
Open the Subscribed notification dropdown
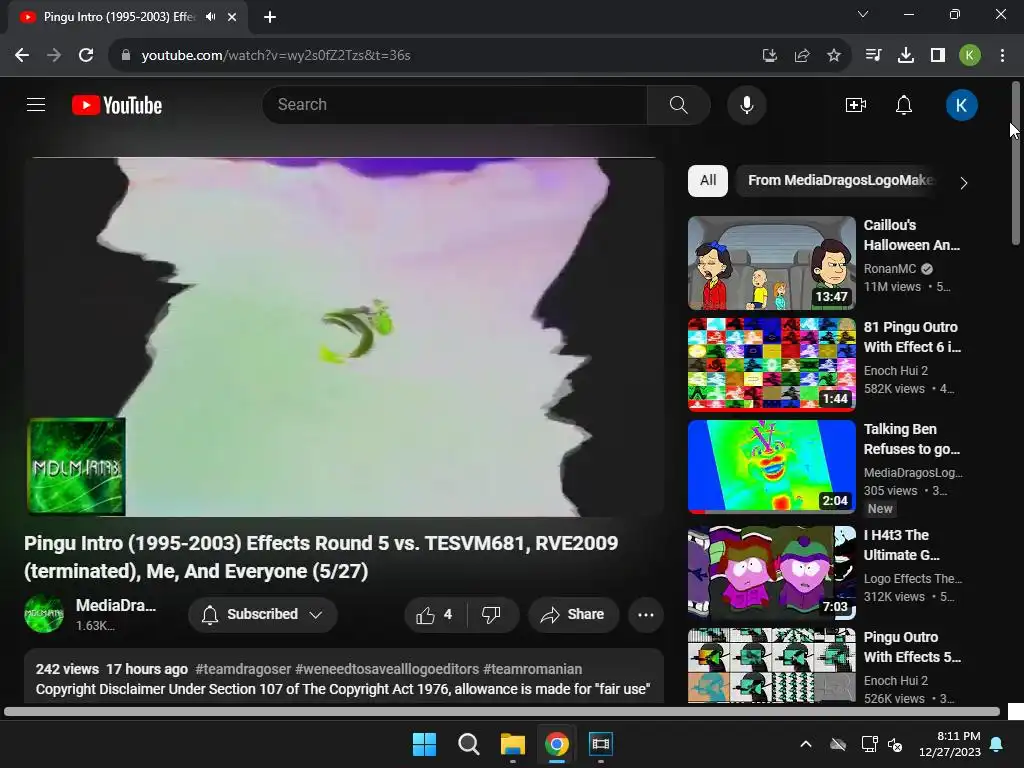coord(263,615)
